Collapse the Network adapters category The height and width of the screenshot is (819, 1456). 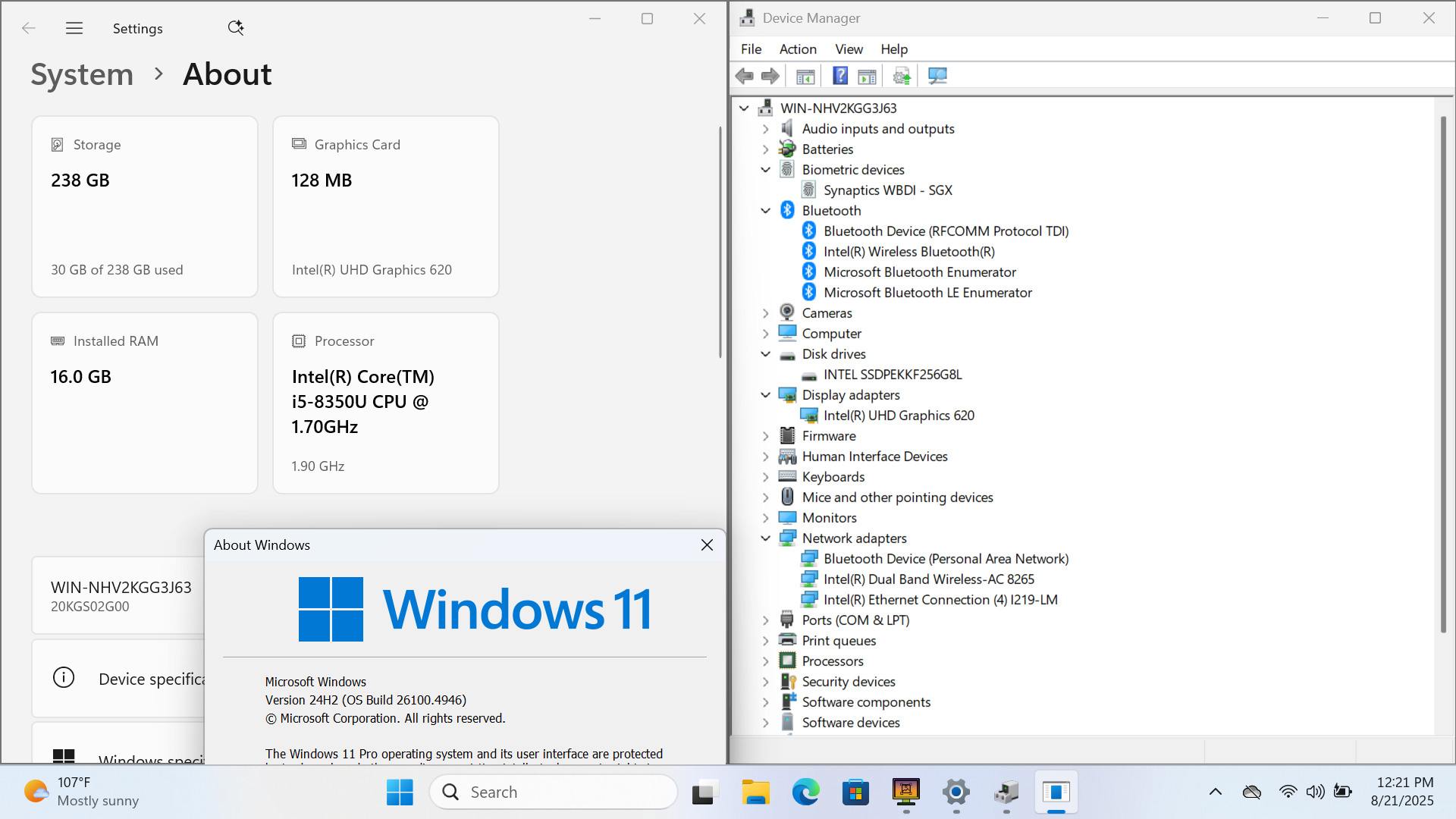click(x=766, y=538)
